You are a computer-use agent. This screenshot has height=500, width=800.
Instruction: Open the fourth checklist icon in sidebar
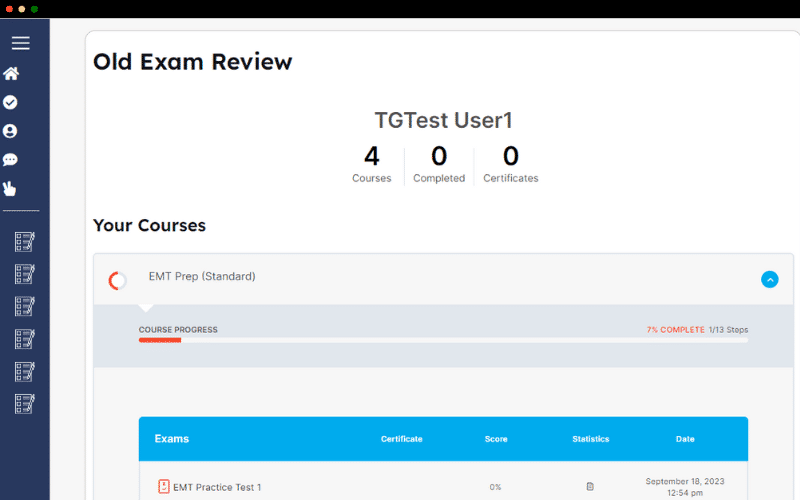(24, 339)
